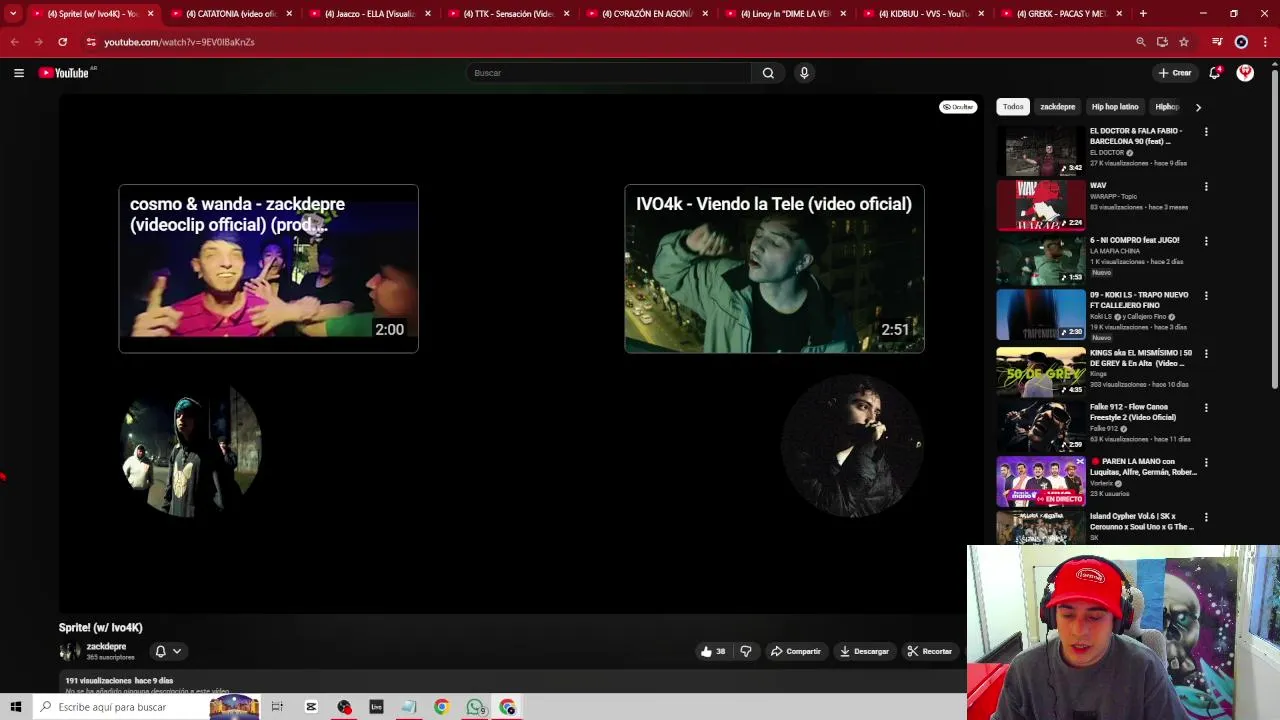Switch to CORAZÓN EN AGONÍA tab
The image size is (1280, 720).
(646, 14)
